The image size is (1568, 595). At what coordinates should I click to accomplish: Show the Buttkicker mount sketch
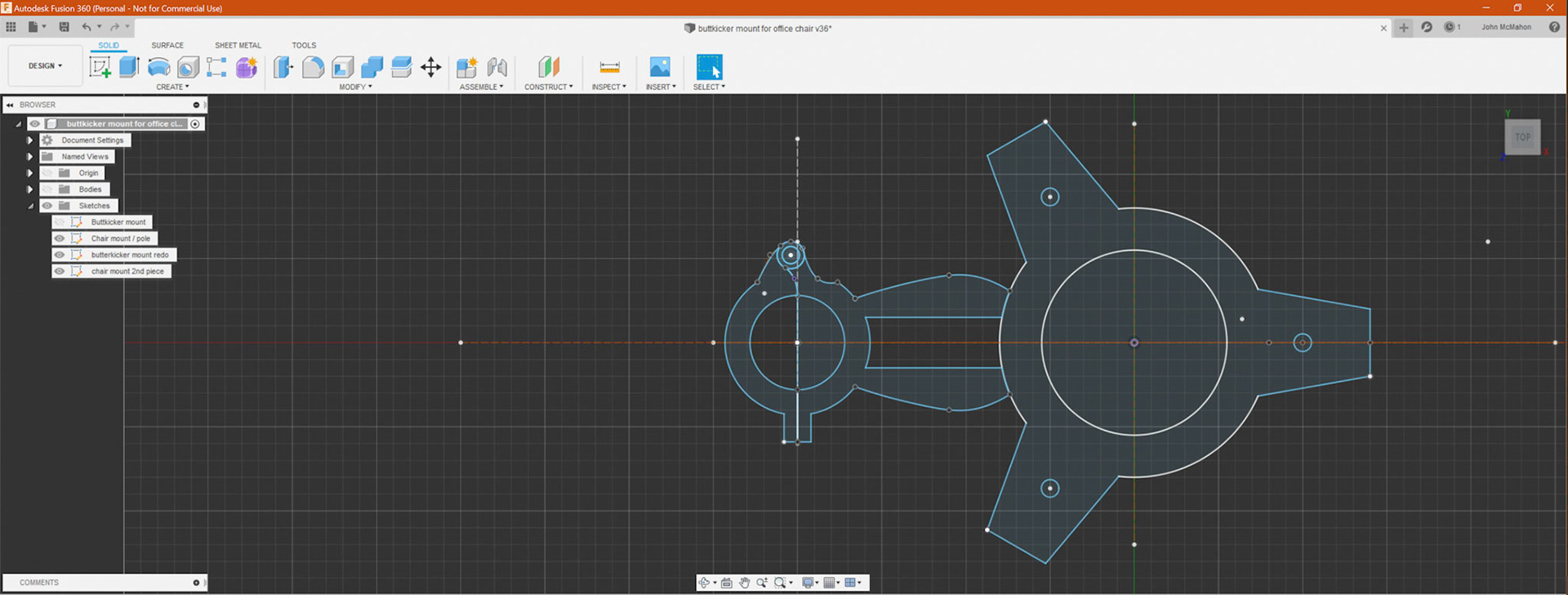pyautogui.click(x=60, y=222)
